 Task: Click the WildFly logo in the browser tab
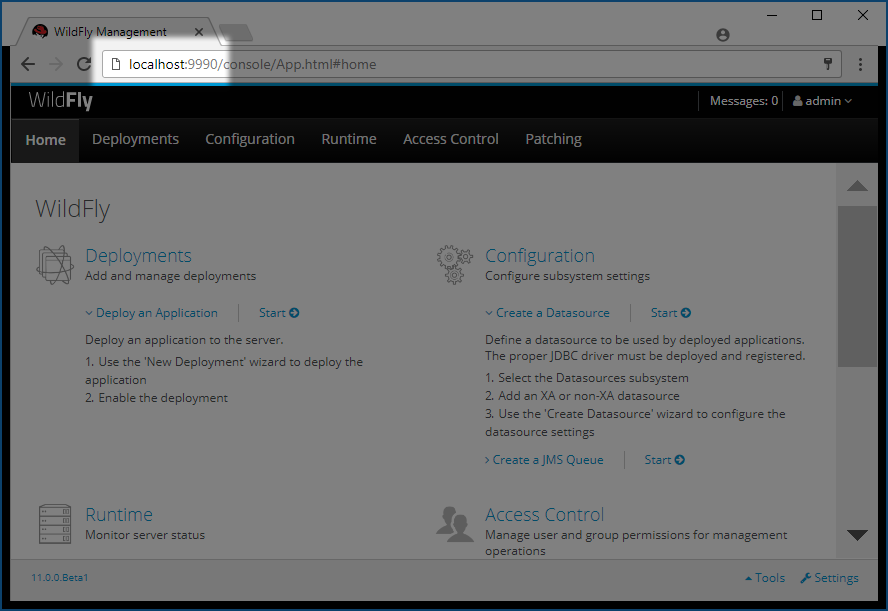(x=39, y=31)
